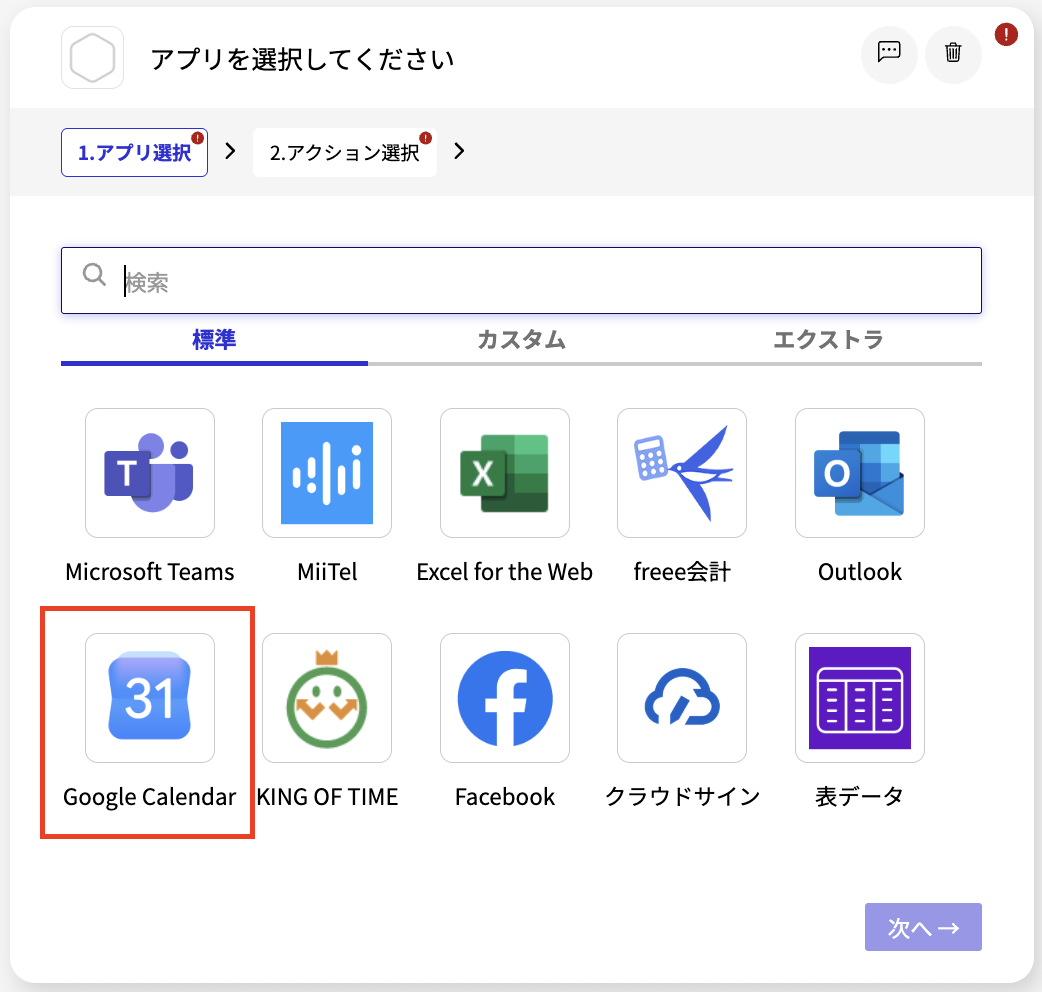Open the comment speech-bubble icon
This screenshot has width=1042, height=992.
(x=888, y=52)
